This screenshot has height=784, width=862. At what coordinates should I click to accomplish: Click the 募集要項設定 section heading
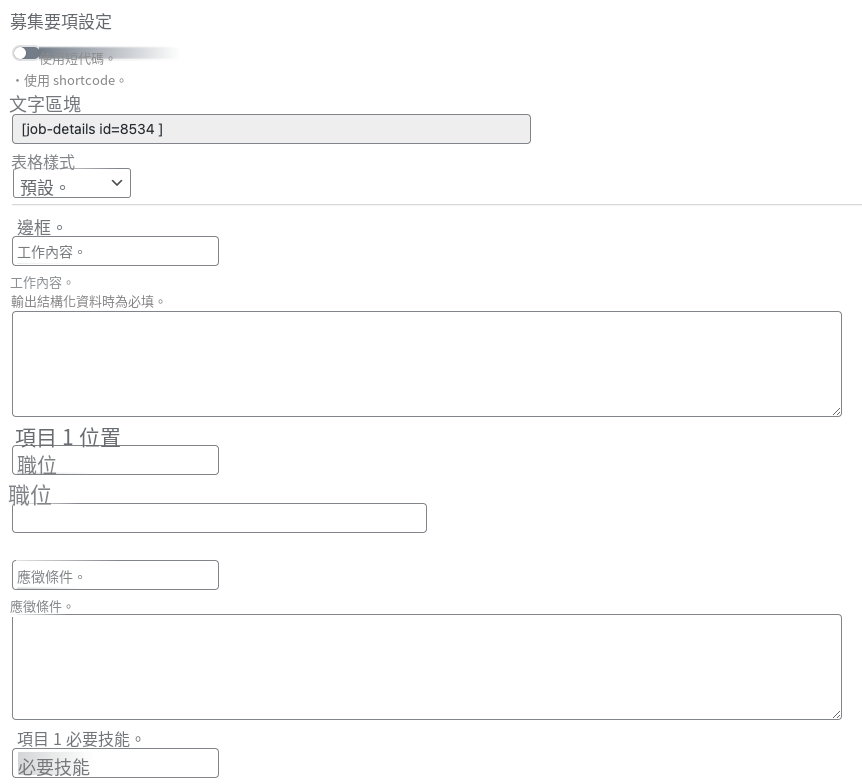61,22
